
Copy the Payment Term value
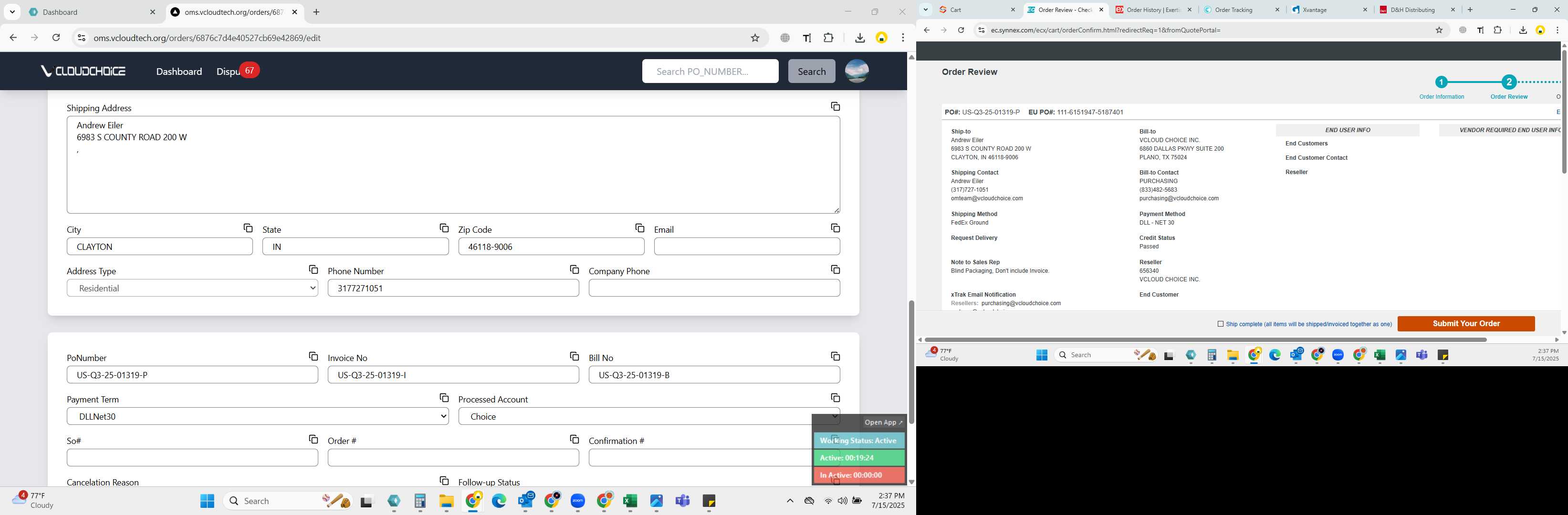[444, 398]
